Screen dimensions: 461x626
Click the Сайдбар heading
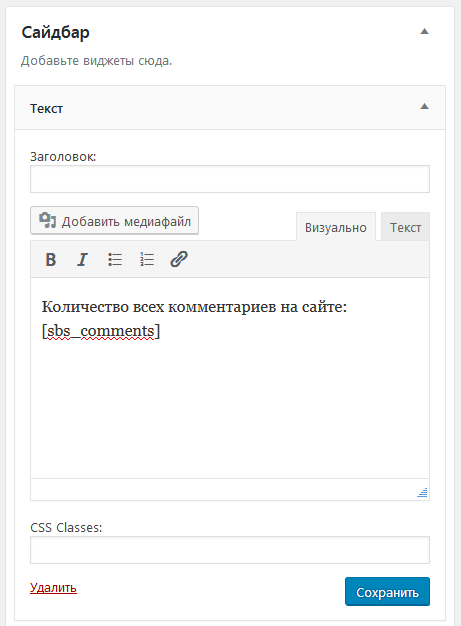coord(55,33)
